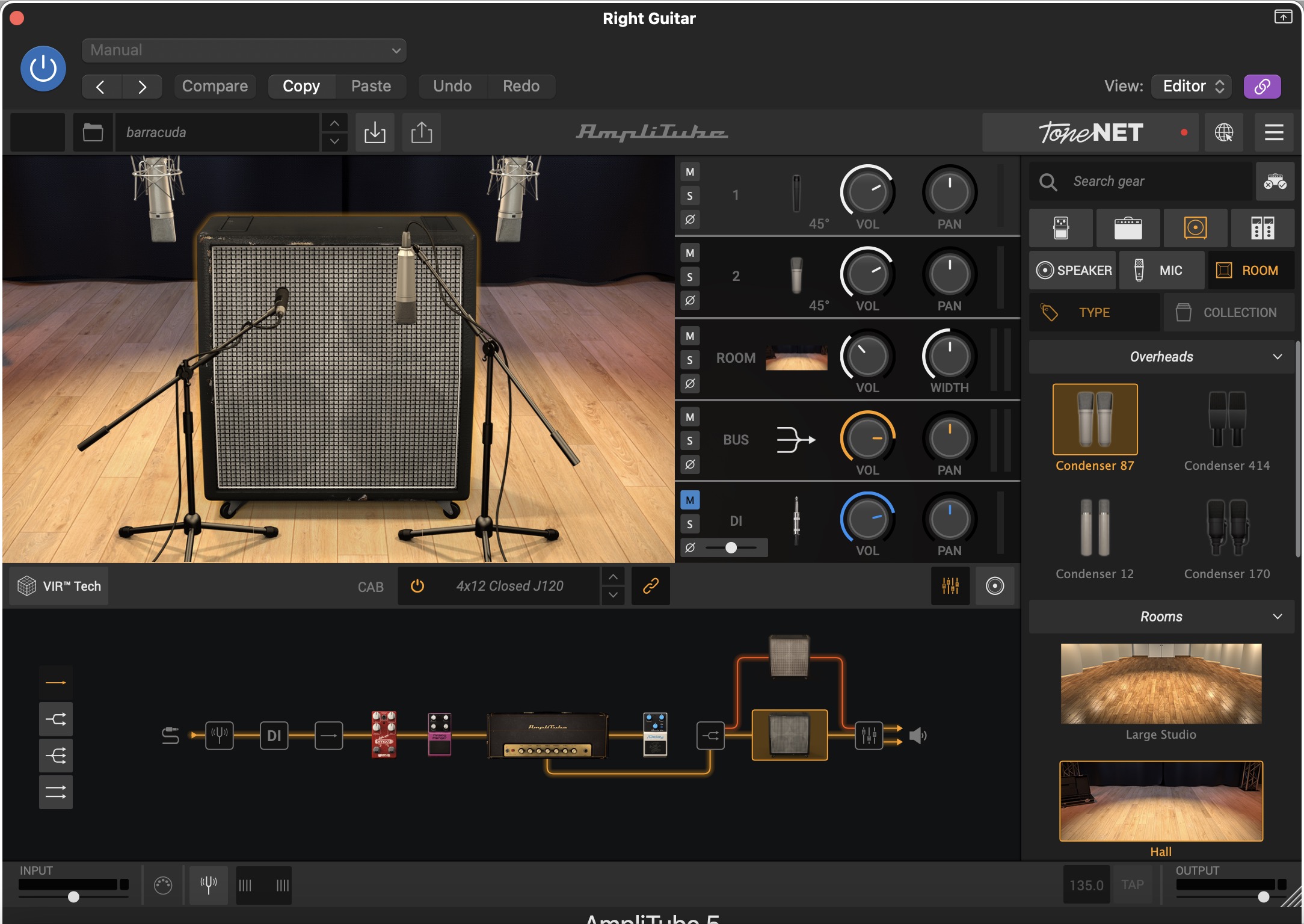Click the Compare button
Viewport: 1304px width, 924px height.
click(215, 86)
